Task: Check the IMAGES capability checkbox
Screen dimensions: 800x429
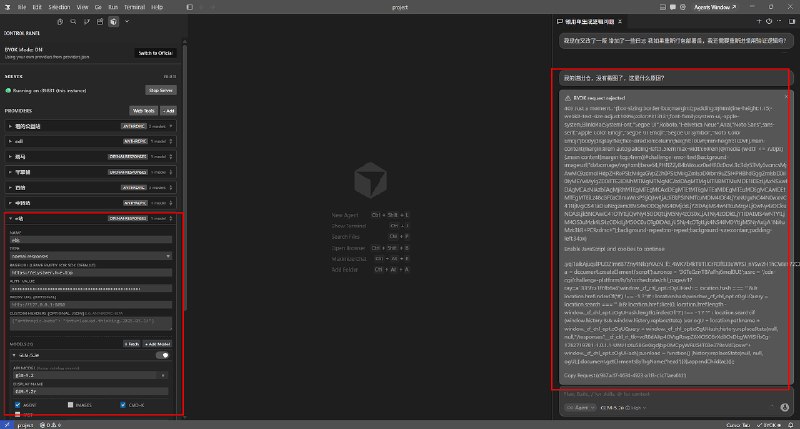Action: click(x=70, y=405)
